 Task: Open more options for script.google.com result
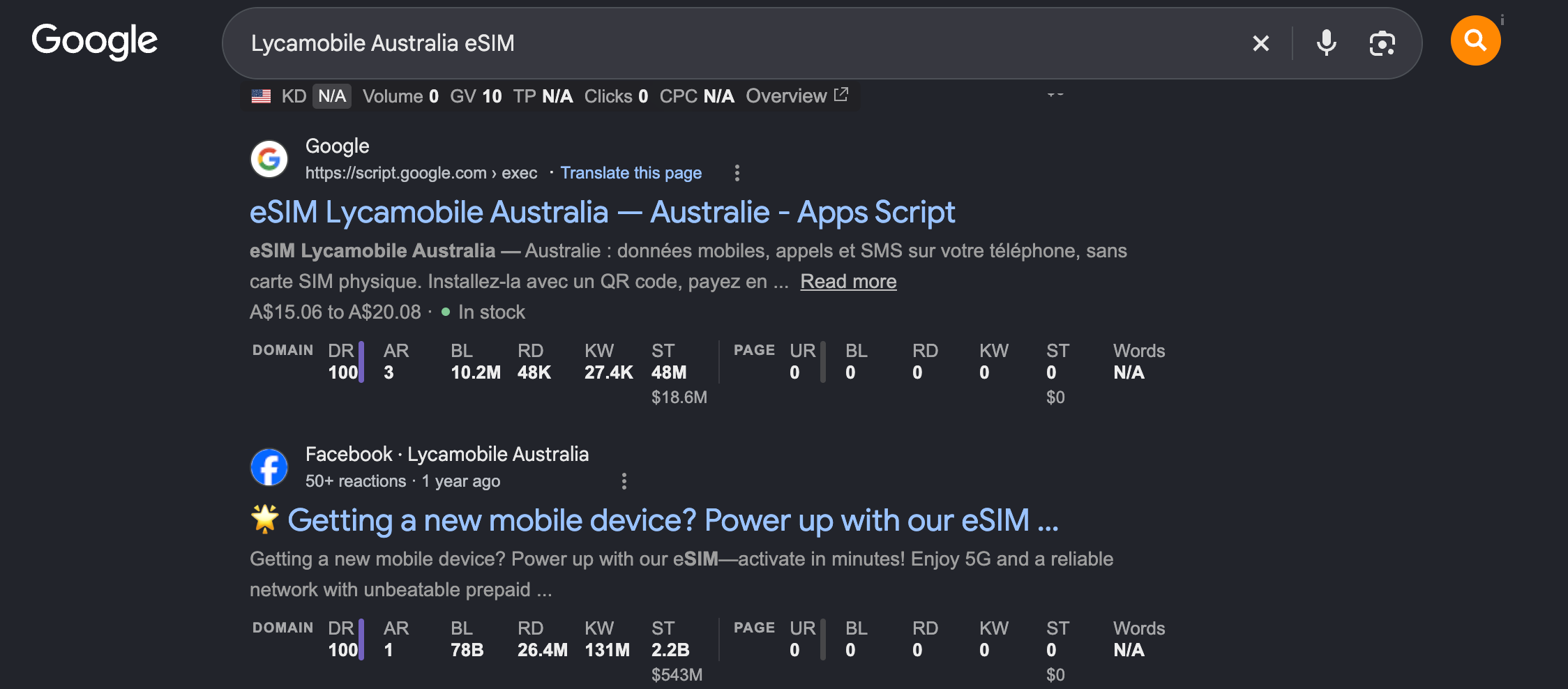[737, 173]
